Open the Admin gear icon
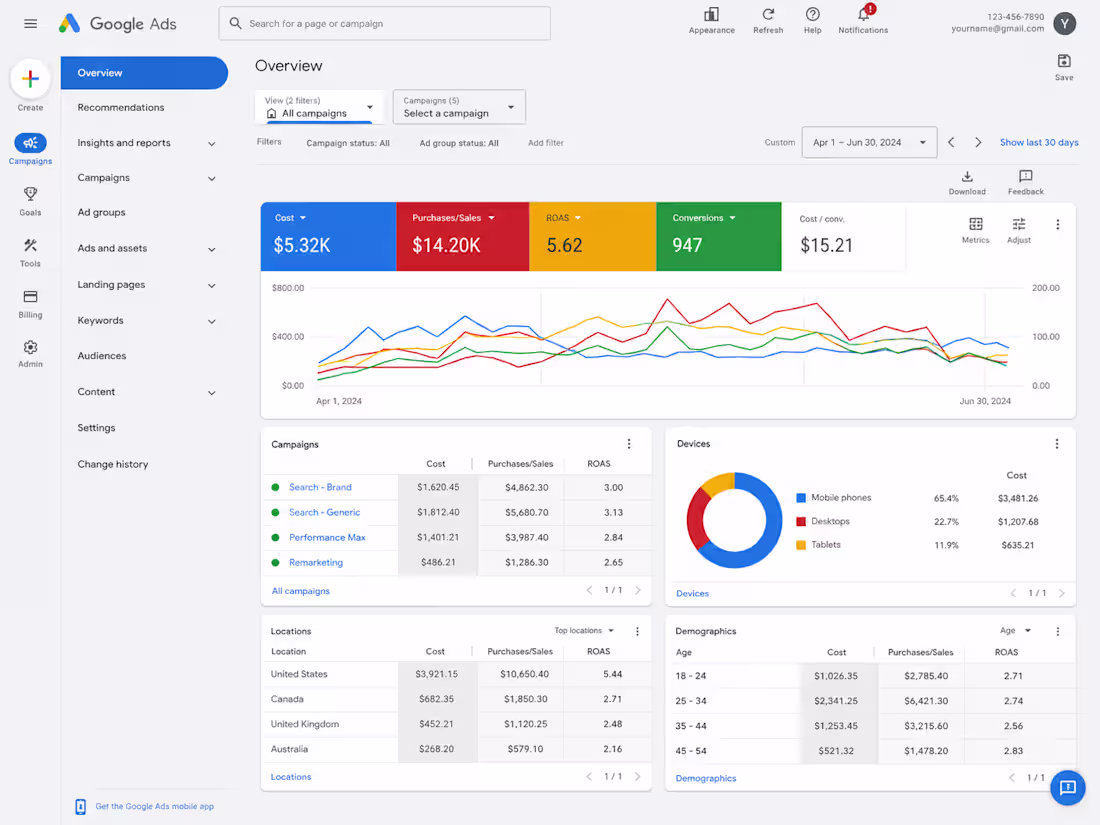 tap(30, 347)
